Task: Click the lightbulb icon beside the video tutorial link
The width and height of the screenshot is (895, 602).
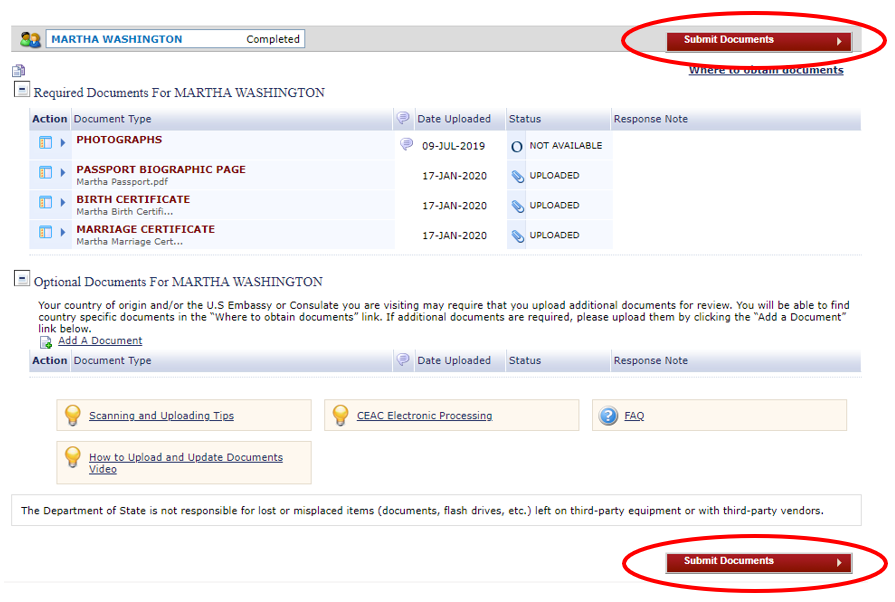Action: pyautogui.click(x=72, y=457)
